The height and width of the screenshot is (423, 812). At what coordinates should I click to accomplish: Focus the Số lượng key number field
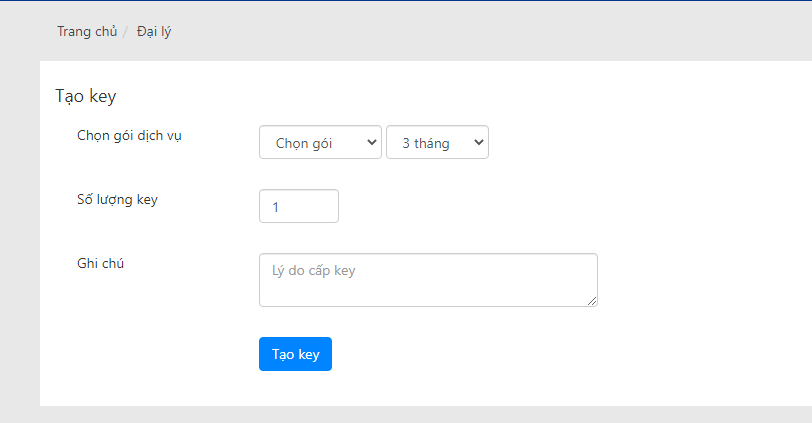click(x=299, y=206)
